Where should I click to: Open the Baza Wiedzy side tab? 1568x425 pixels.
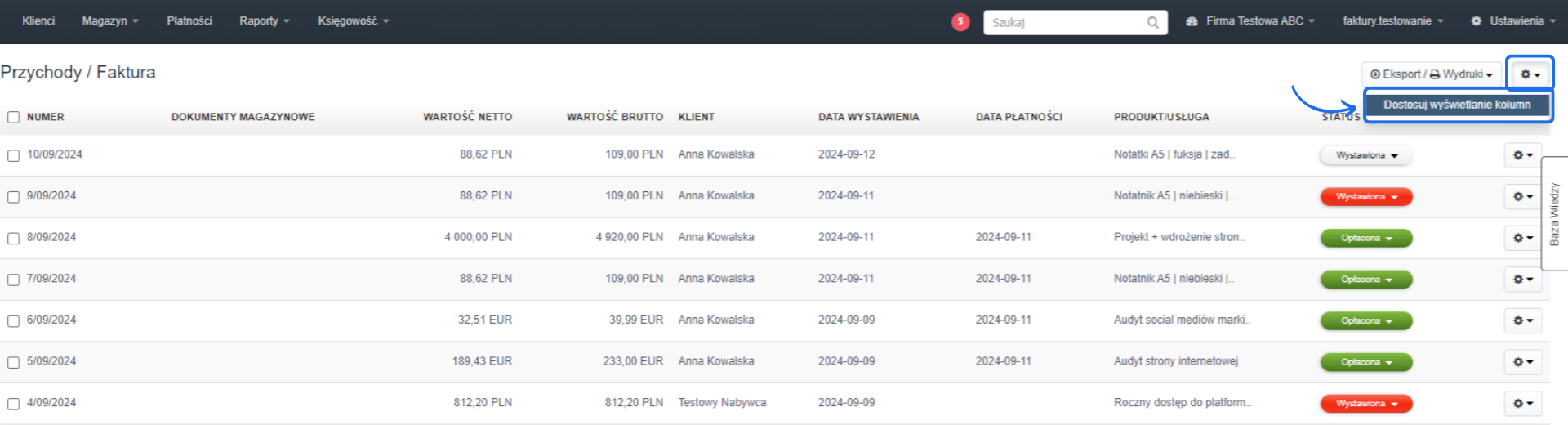[1554, 213]
